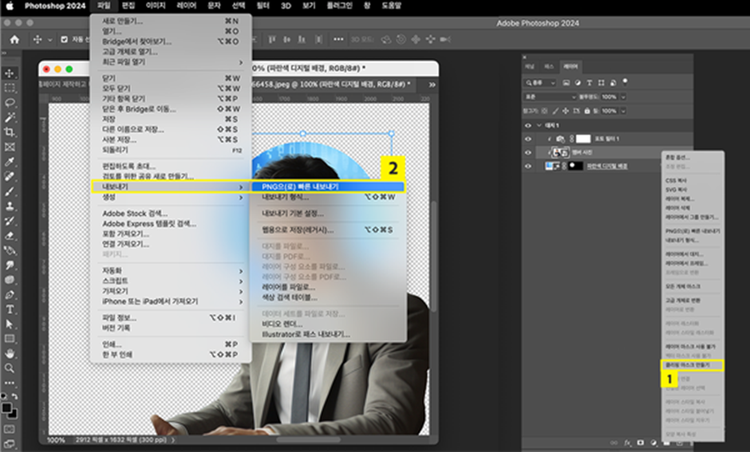
Task: Filter layers by smart object icon
Action: 613,83
